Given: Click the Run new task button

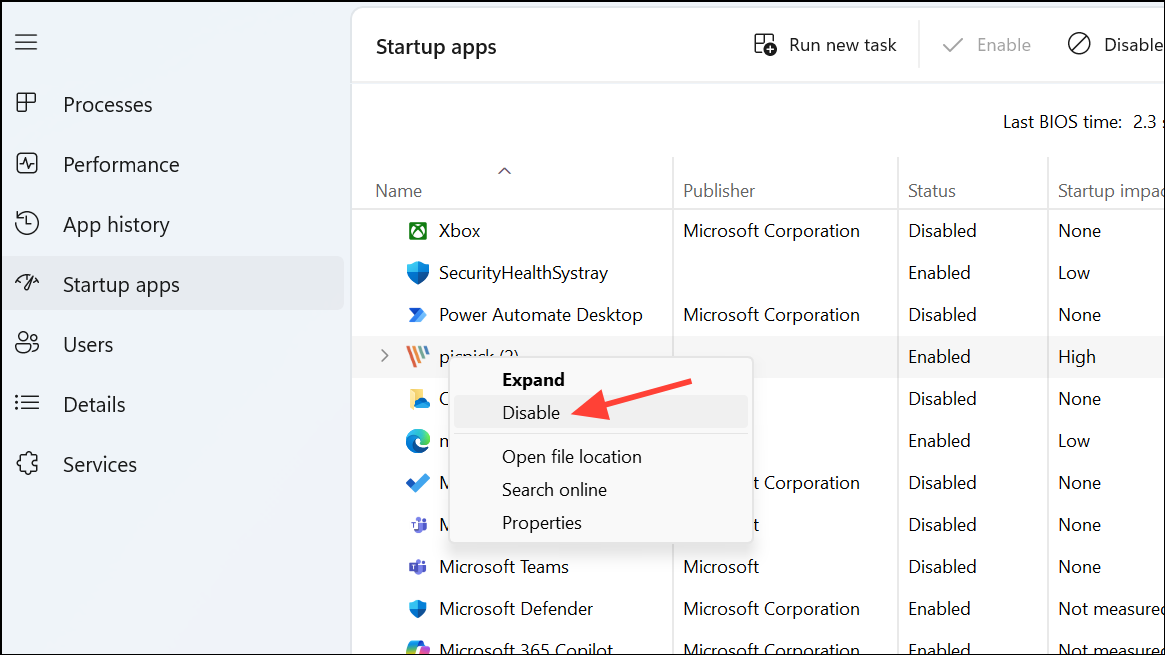Looking at the screenshot, I should tap(824, 44).
